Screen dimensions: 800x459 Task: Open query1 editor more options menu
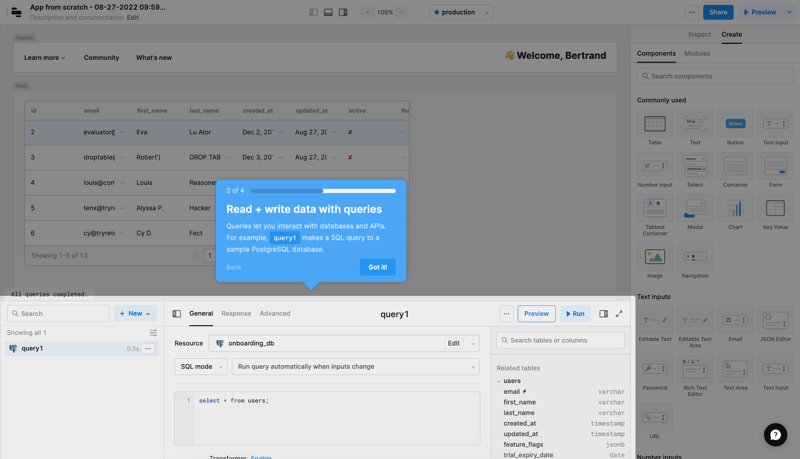point(506,314)
